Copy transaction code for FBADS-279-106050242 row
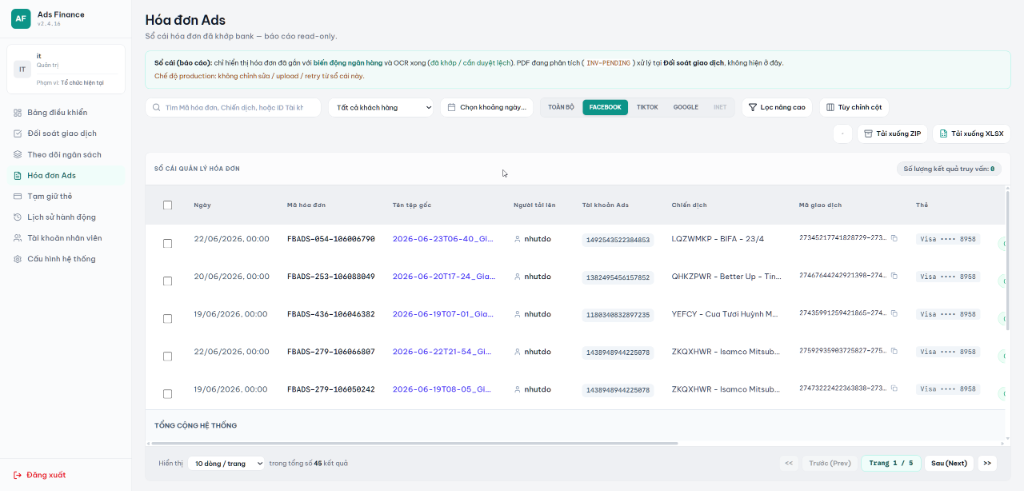 pos(894,389)
